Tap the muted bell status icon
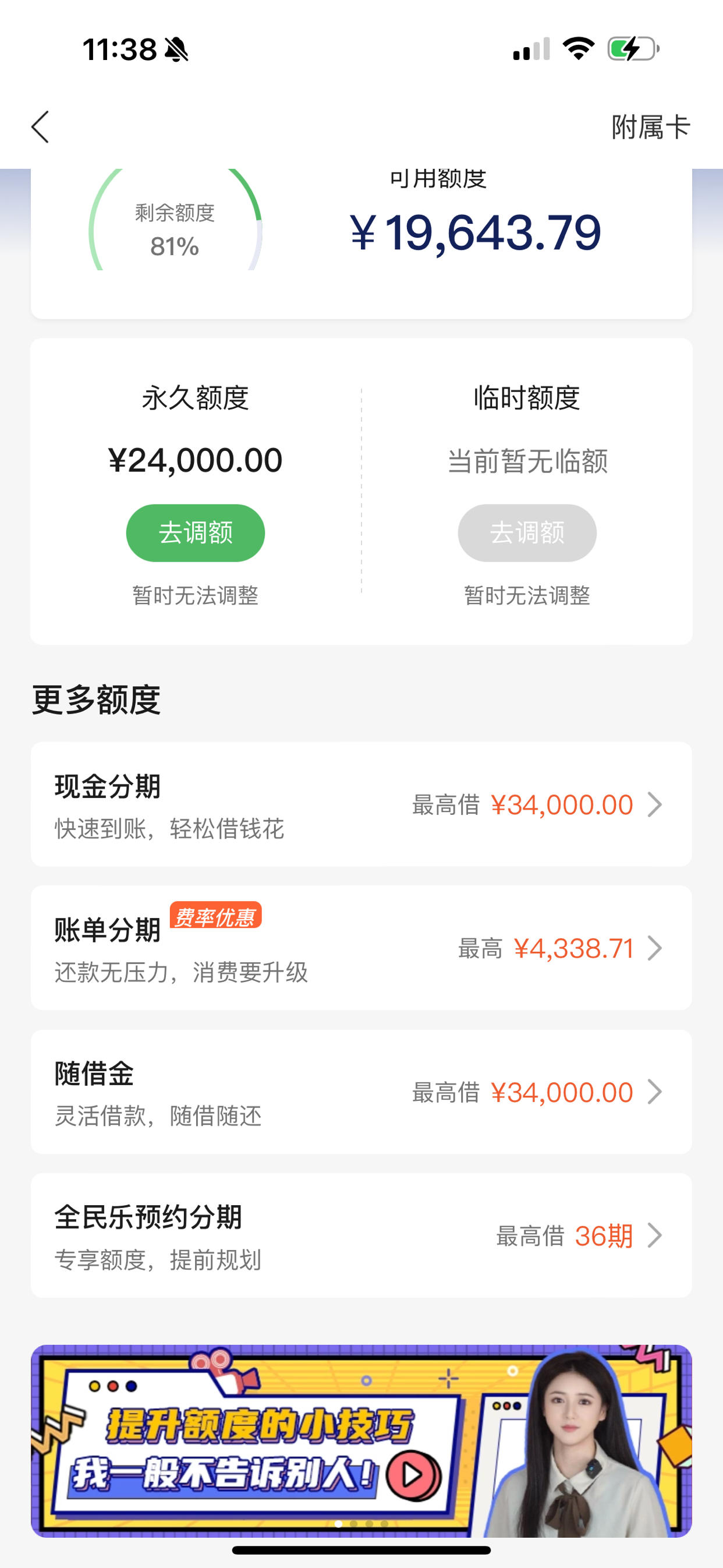The width and height of the screenshot is (723, 1568). [x=176, y=50]
